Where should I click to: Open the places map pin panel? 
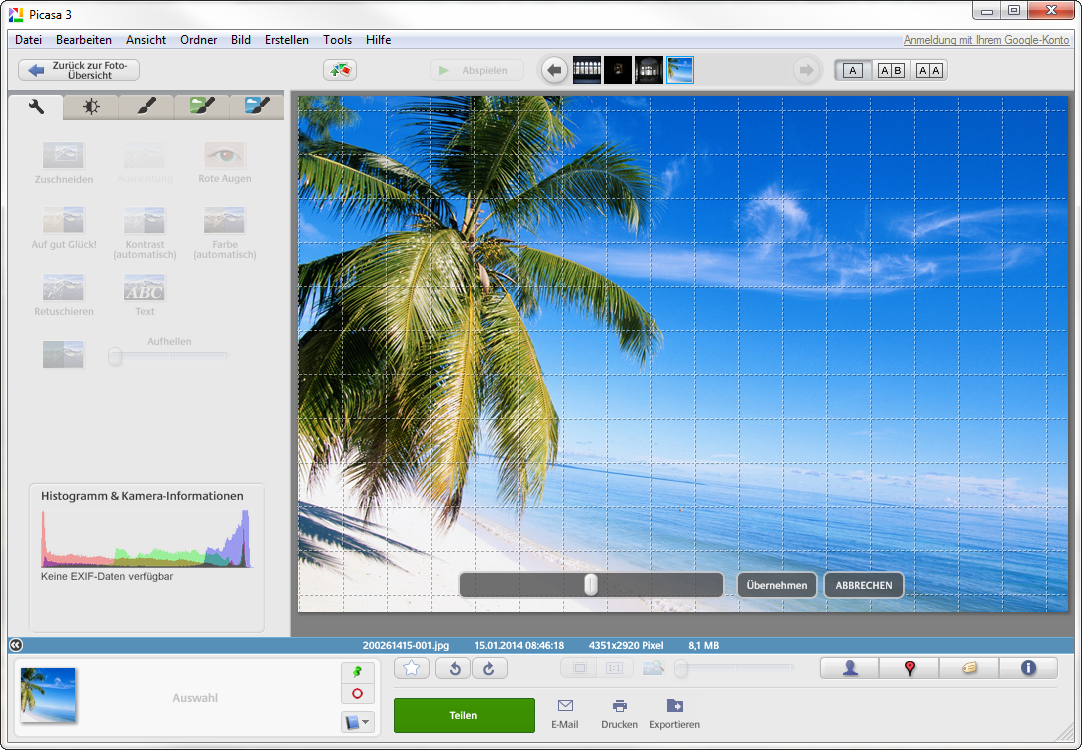909,668
